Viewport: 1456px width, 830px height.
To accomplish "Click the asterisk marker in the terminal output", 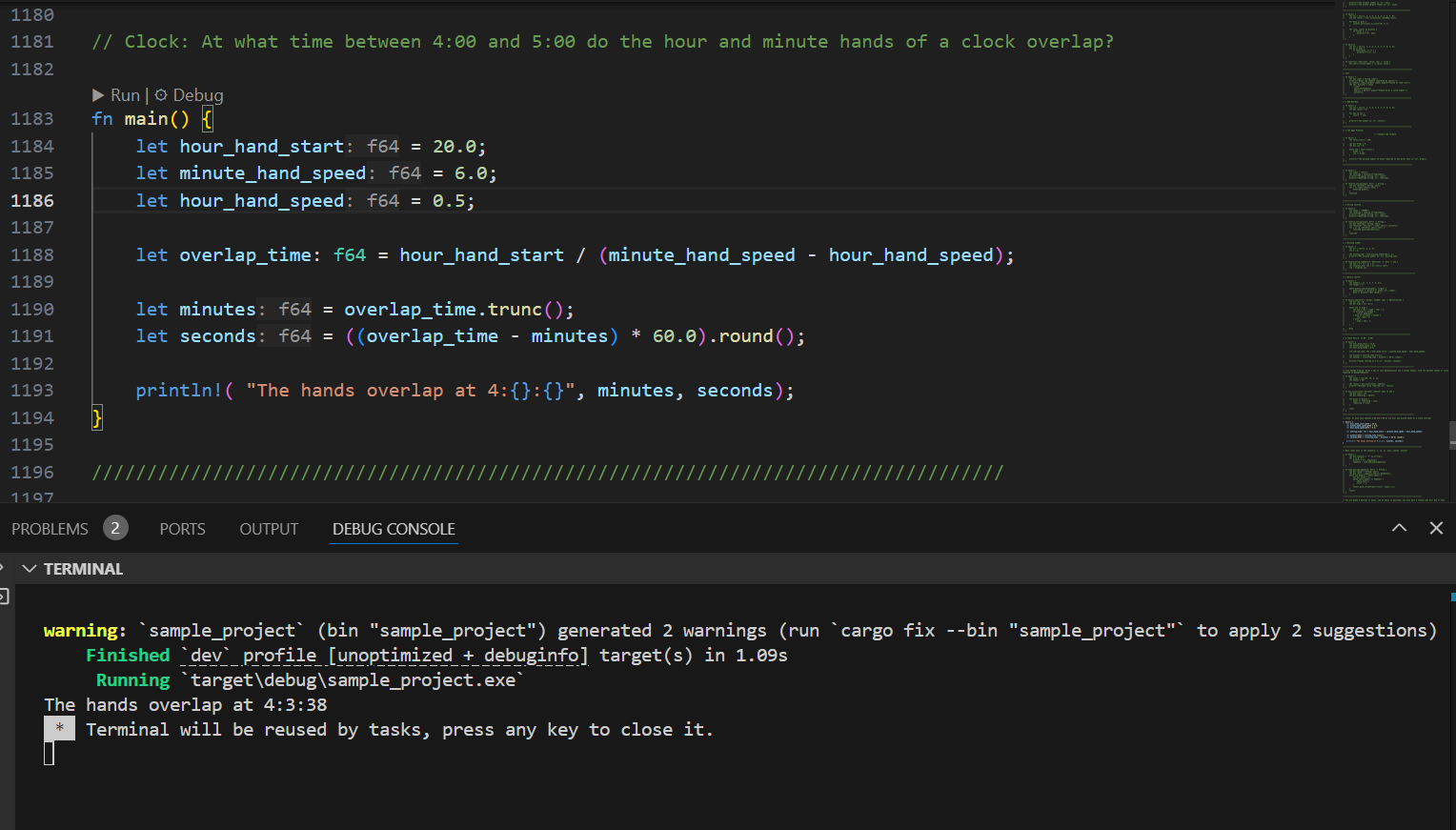I will 59,729.
